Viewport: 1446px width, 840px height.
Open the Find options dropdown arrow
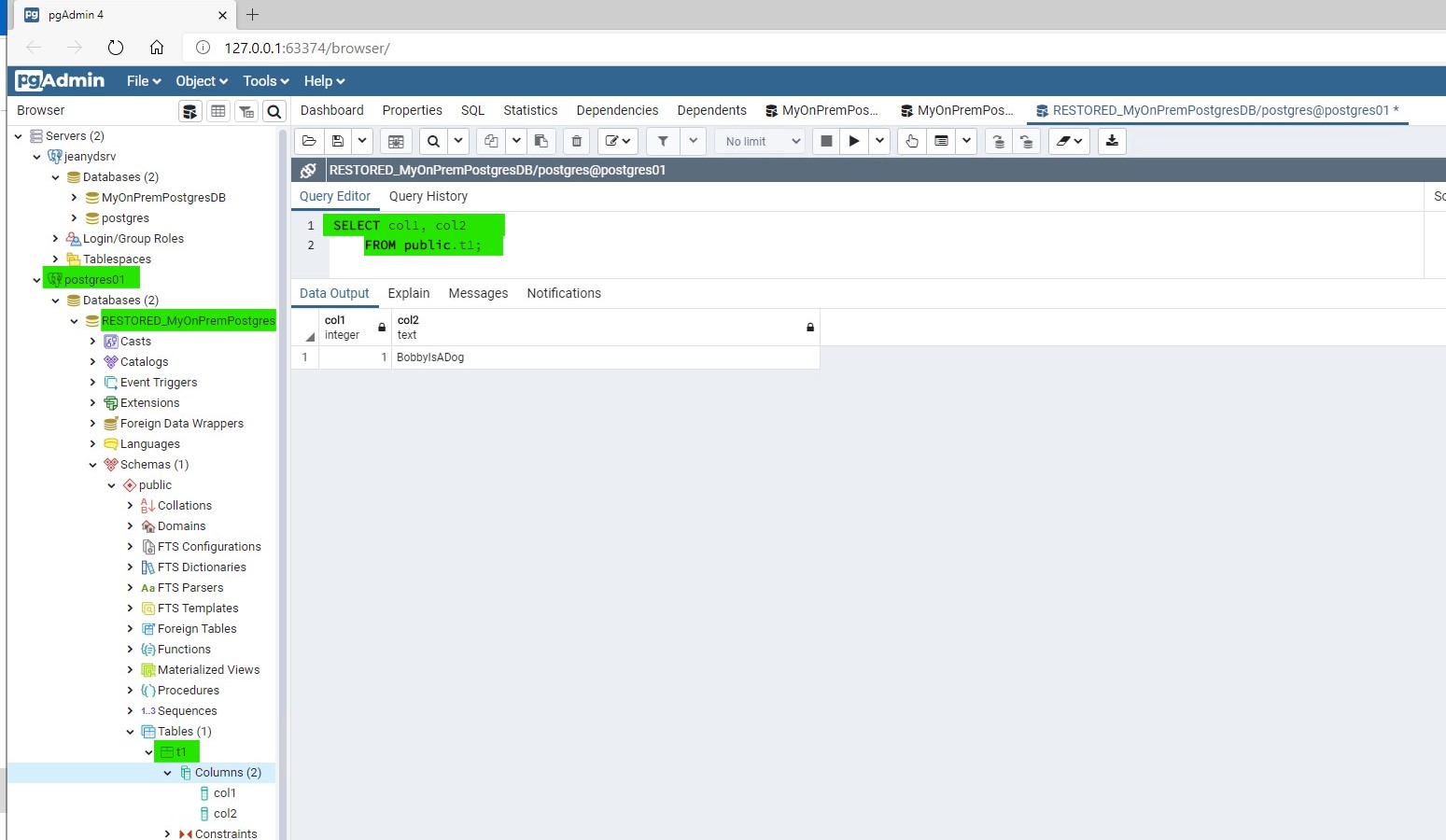[458, 141]
